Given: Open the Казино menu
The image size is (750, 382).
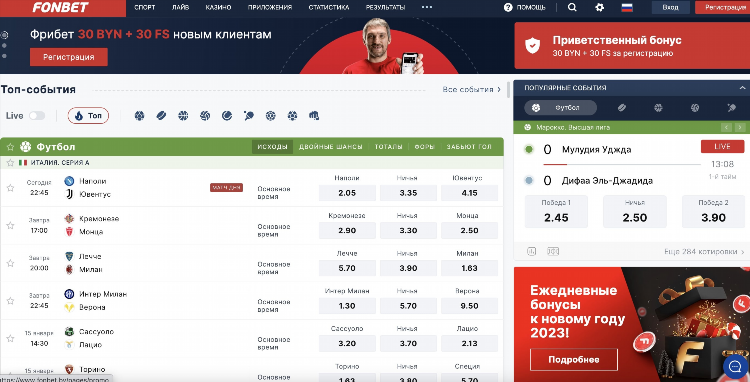Looking at the screenshot, I should (218, 7).
